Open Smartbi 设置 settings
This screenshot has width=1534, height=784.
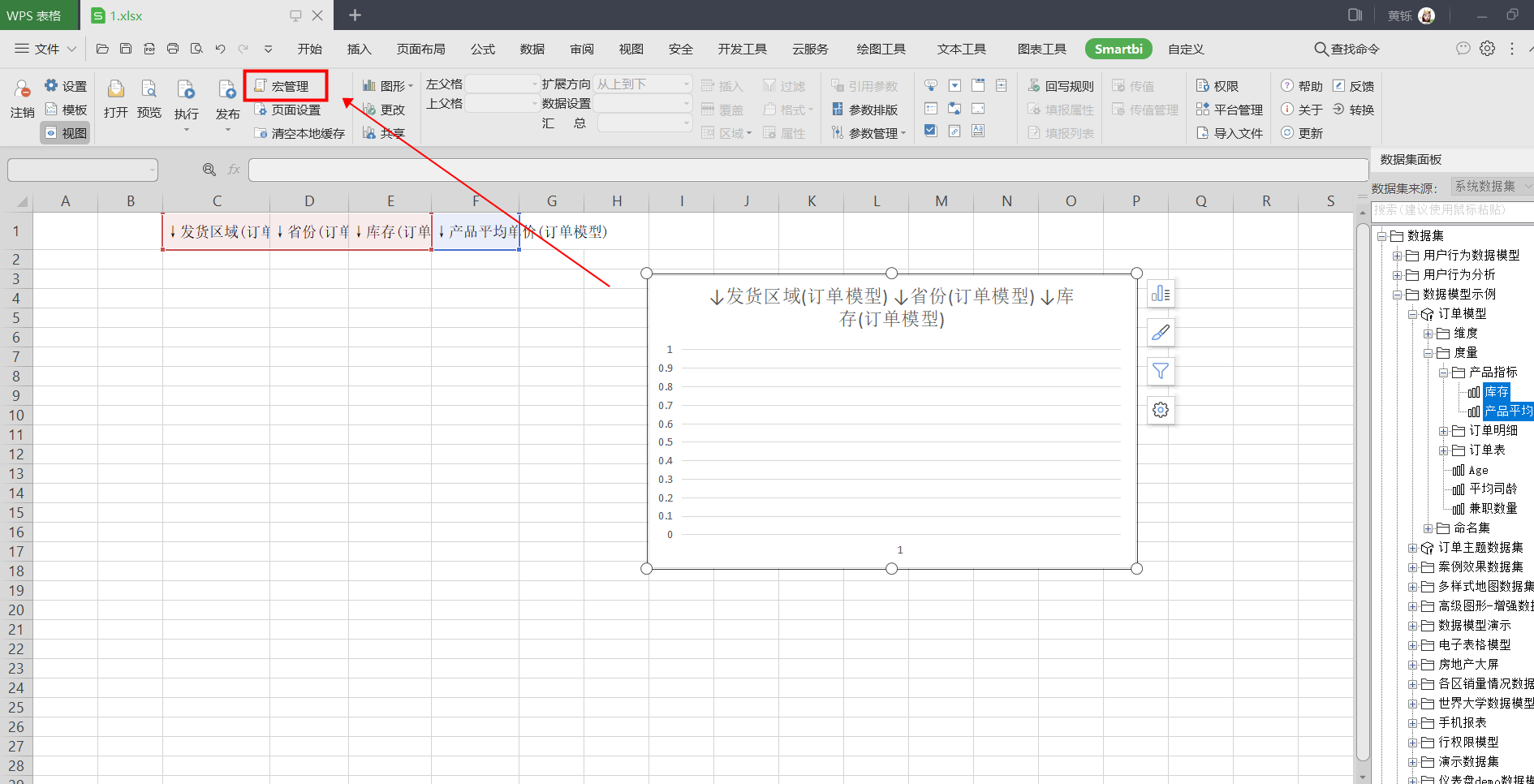(x=66, y=86)
